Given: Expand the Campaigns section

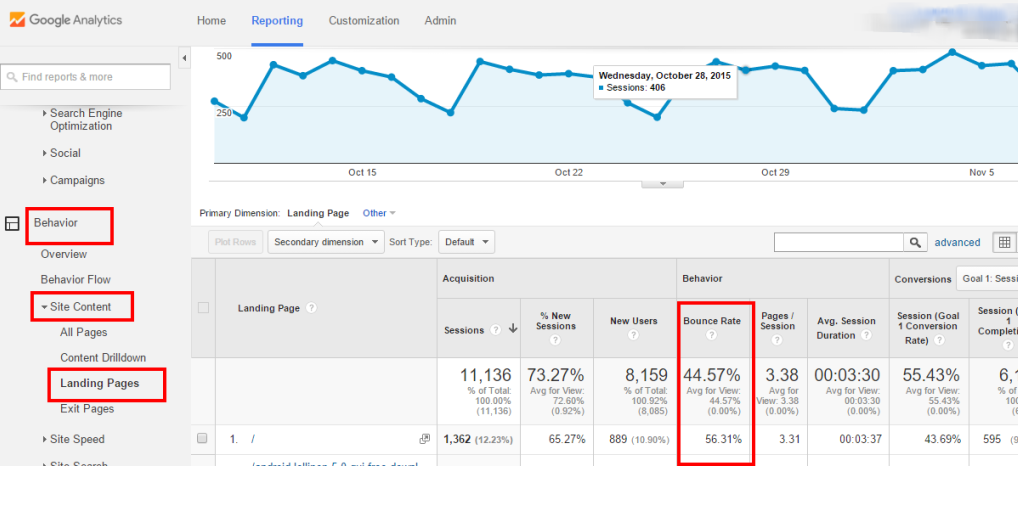Looking at the screenshot, I should pyautogui.click(x=73, y=181).
